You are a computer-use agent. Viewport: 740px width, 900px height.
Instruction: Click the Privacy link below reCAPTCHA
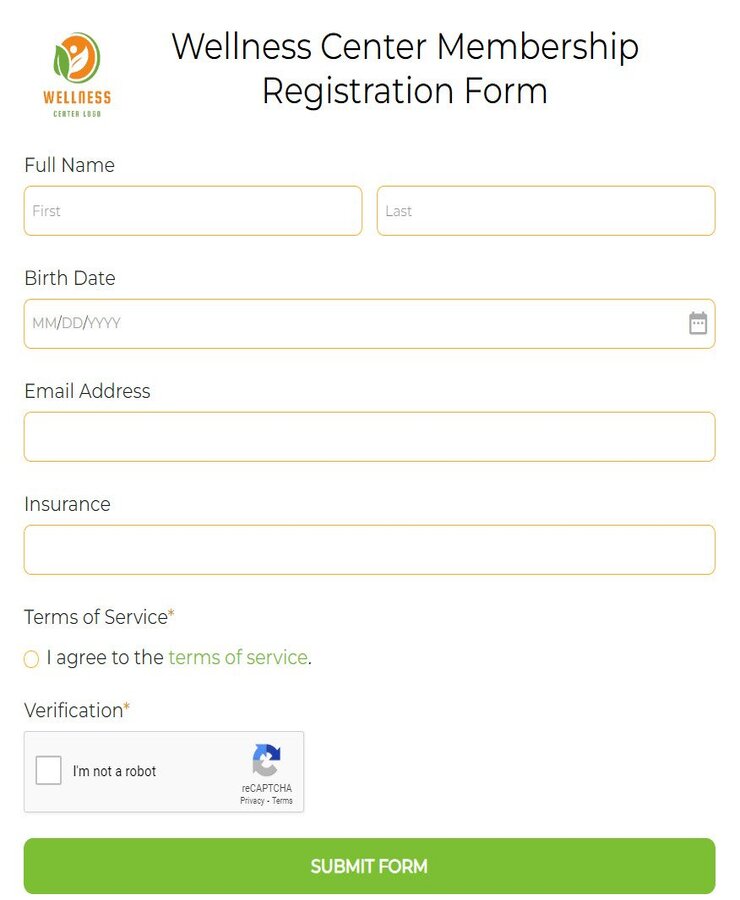(x=250, y=800)
